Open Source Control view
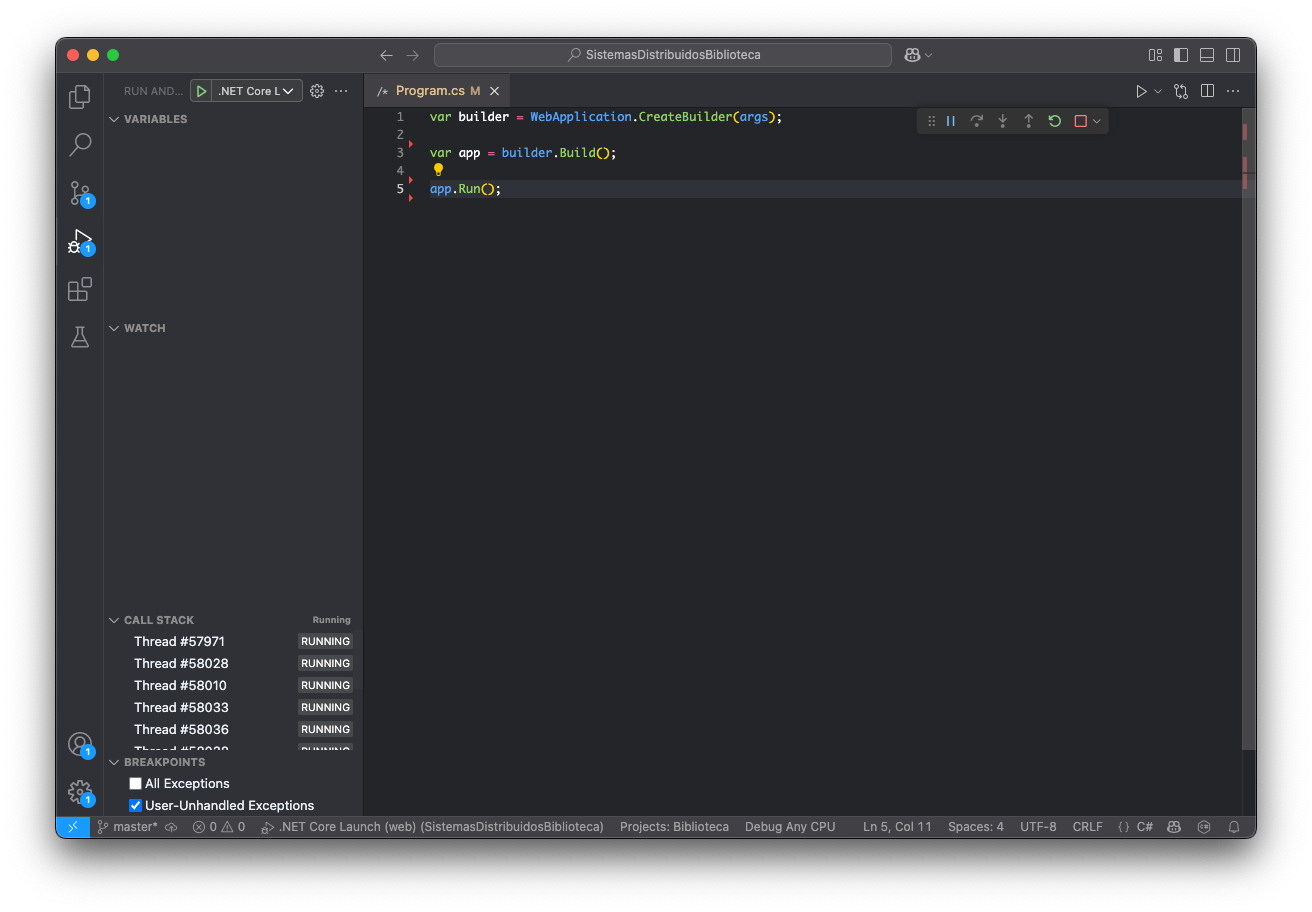Screen dimensions: 1312x912 tap(80, 193)
